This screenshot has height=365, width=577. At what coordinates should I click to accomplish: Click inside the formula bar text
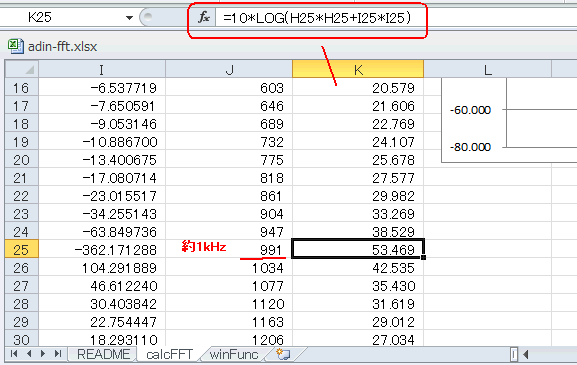tap(316, 18)
